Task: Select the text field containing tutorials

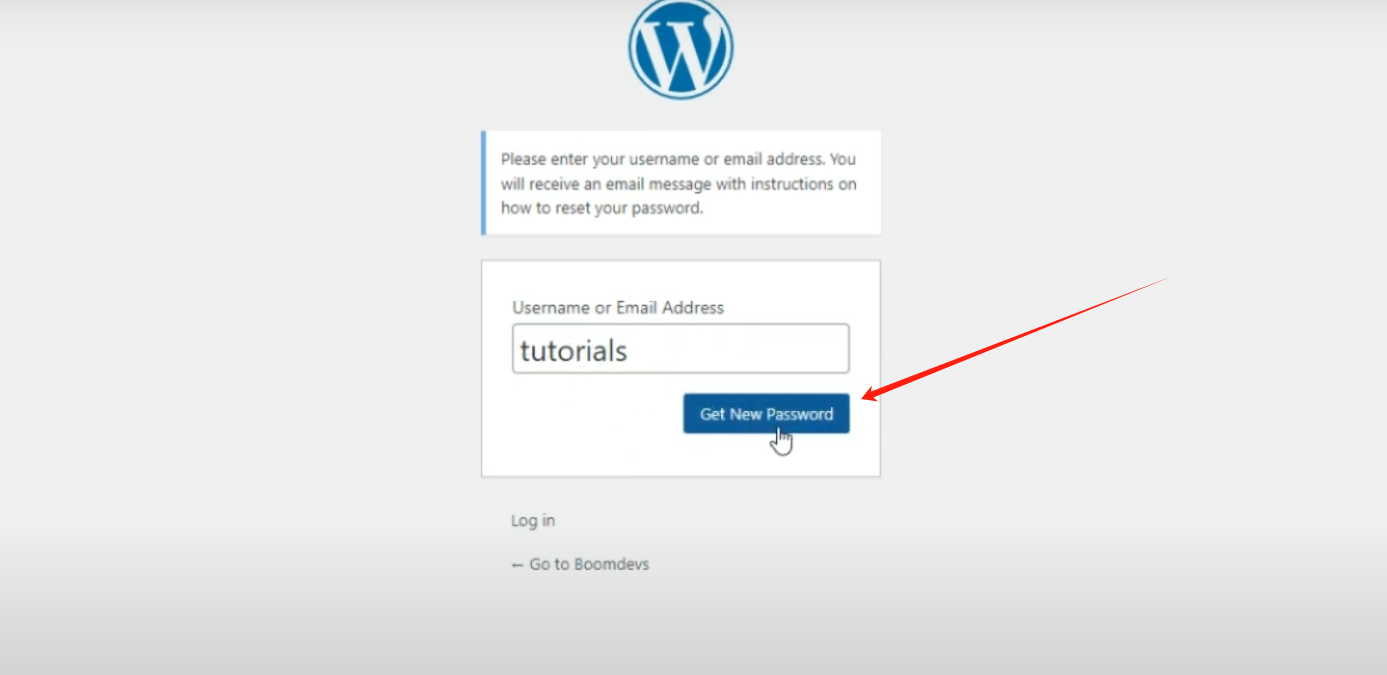Action: click(681, 349)
